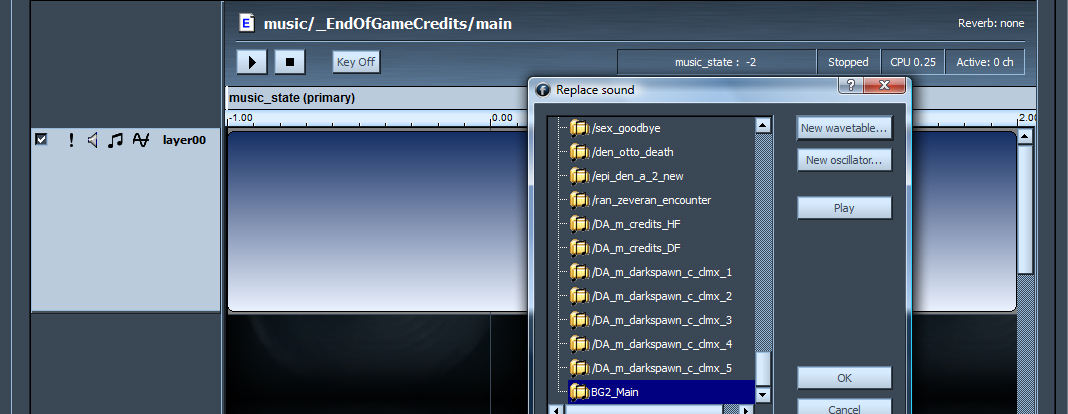Select /den_otto_death sound entry
The width and height of the screenshot is (1068, 414).
point(632,152)
